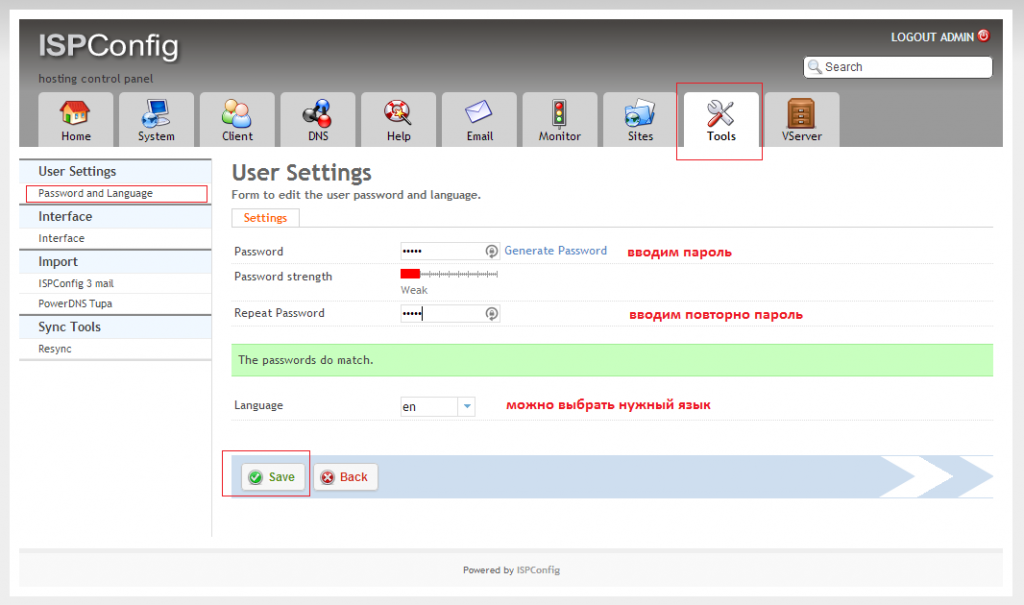
Task: Open the VServer cabinet icon
Action: coord(801,113)
